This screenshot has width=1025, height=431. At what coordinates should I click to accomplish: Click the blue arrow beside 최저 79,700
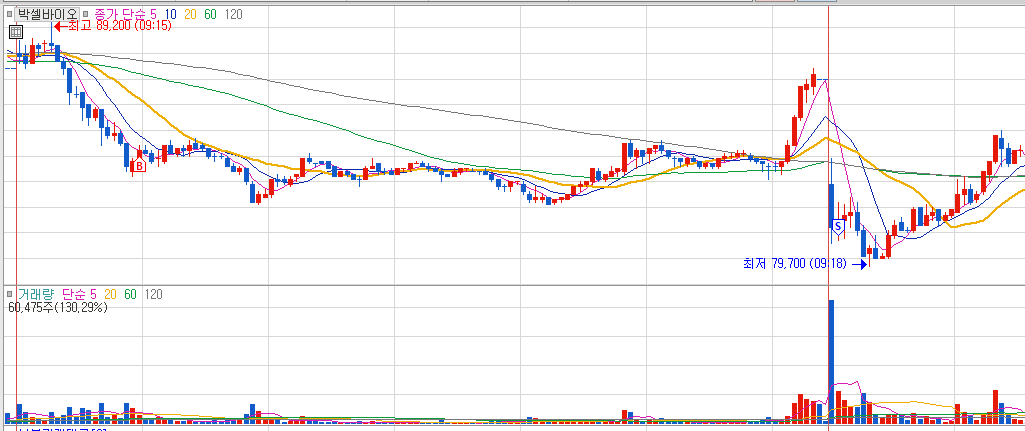click(x=858, y=264)
